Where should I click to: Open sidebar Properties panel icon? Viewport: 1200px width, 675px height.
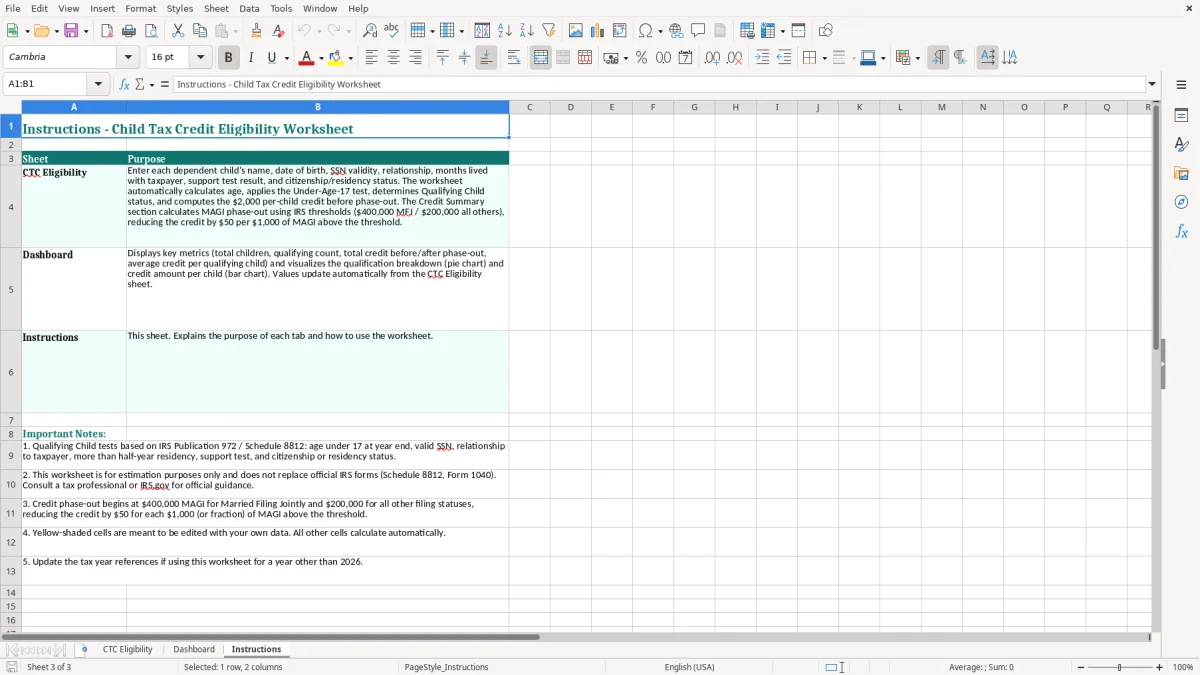click(1181, 115)
